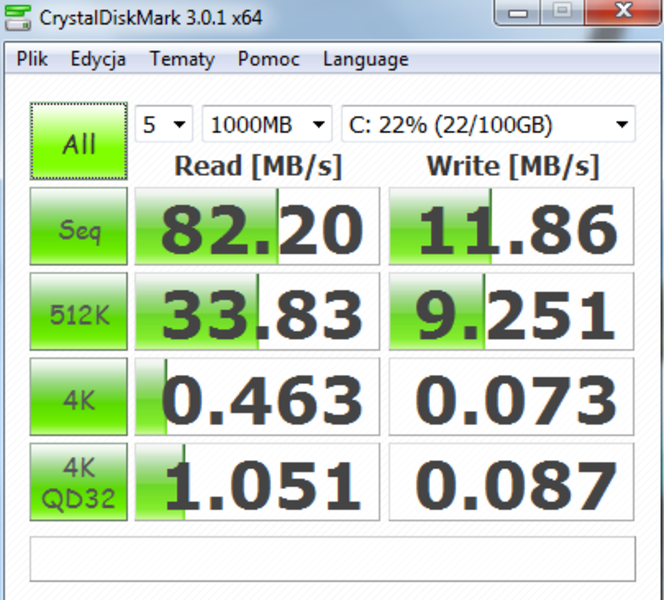Click the CrystalDiskMark title bar icon

(x=17, y=17)
